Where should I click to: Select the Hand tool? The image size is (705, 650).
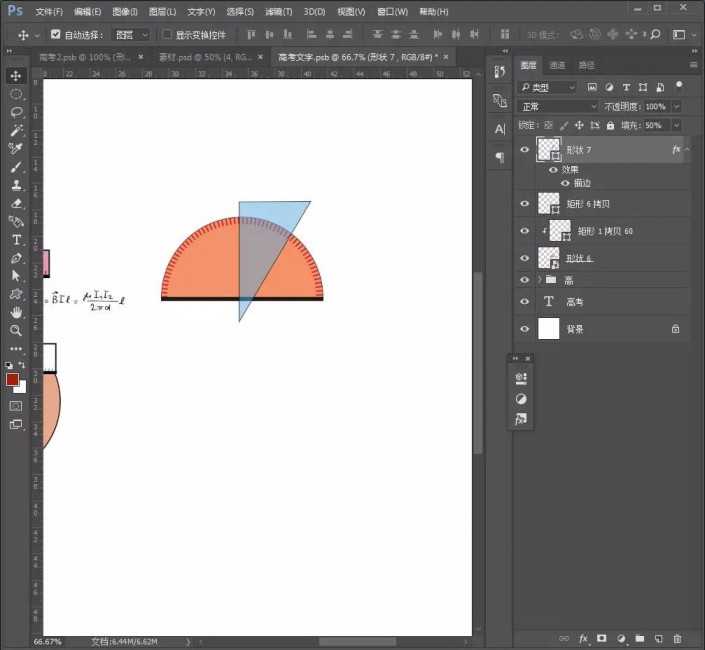(16, 312)
